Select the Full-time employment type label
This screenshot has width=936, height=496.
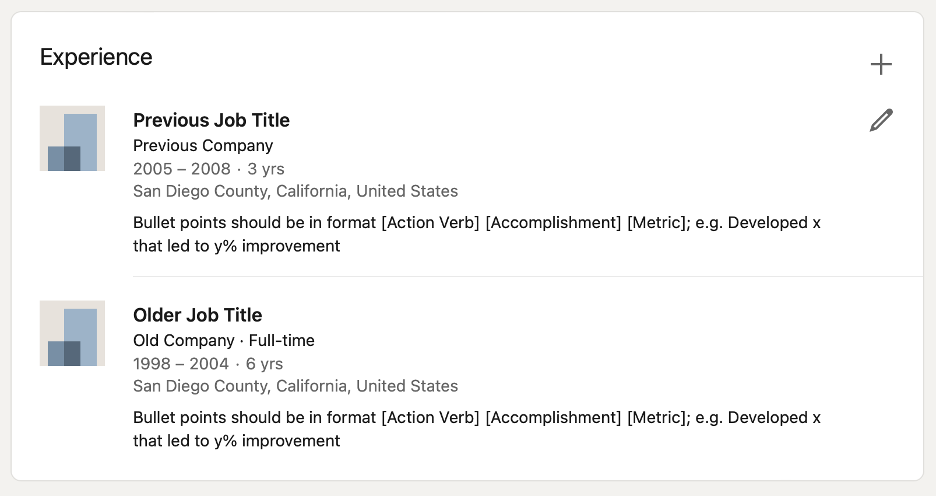point(282,340)
